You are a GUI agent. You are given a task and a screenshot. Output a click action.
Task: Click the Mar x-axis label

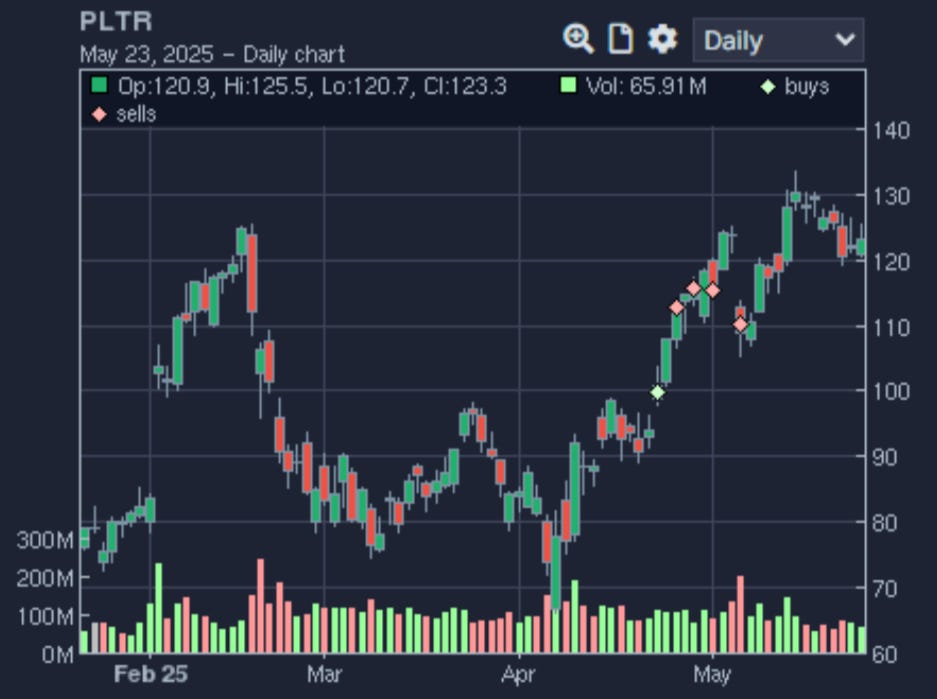(x=324, y=674)
